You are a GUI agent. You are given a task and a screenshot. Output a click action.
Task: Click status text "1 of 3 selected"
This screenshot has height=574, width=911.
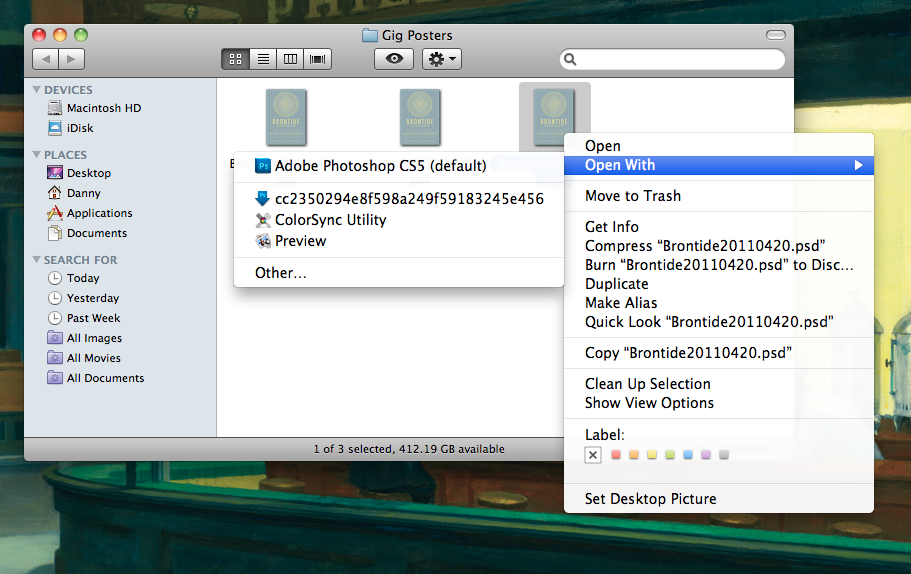[353, 449]
